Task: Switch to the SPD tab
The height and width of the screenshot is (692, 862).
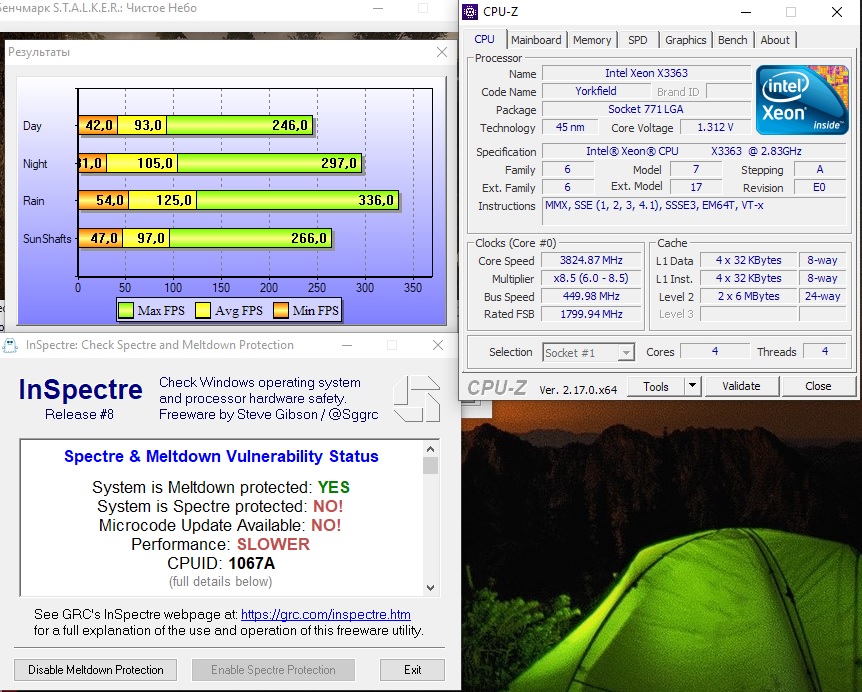Action: 638,40
